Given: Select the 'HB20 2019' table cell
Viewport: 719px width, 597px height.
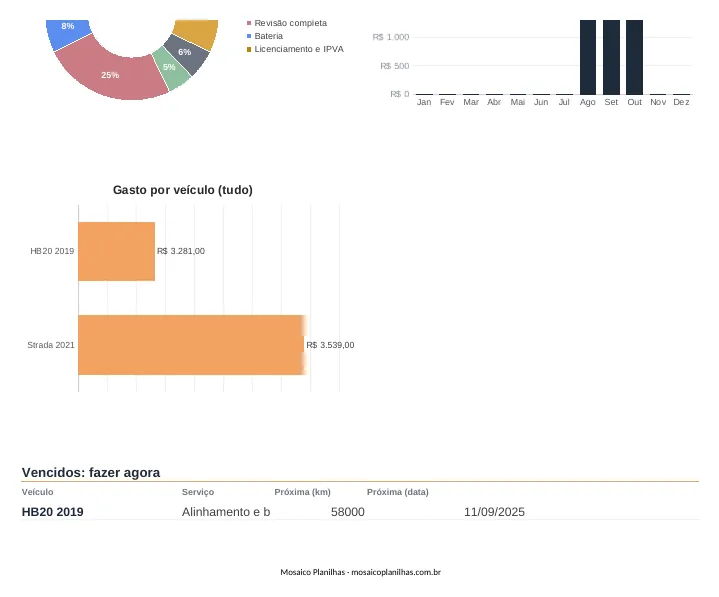Looking at the screenshot, I should pyautogui.click(x=52, y=512).
